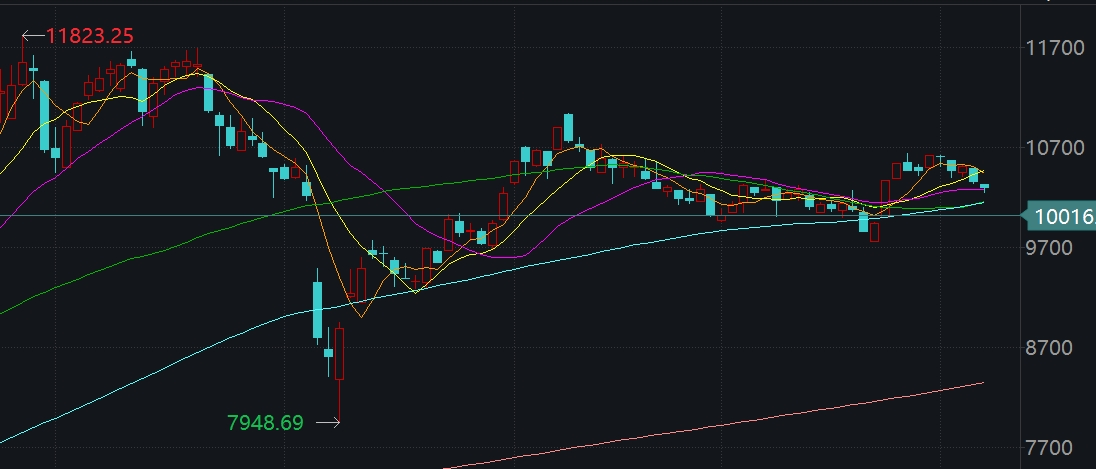
Task: Click the 7948.69 low price label
Action: click(266, 423)
